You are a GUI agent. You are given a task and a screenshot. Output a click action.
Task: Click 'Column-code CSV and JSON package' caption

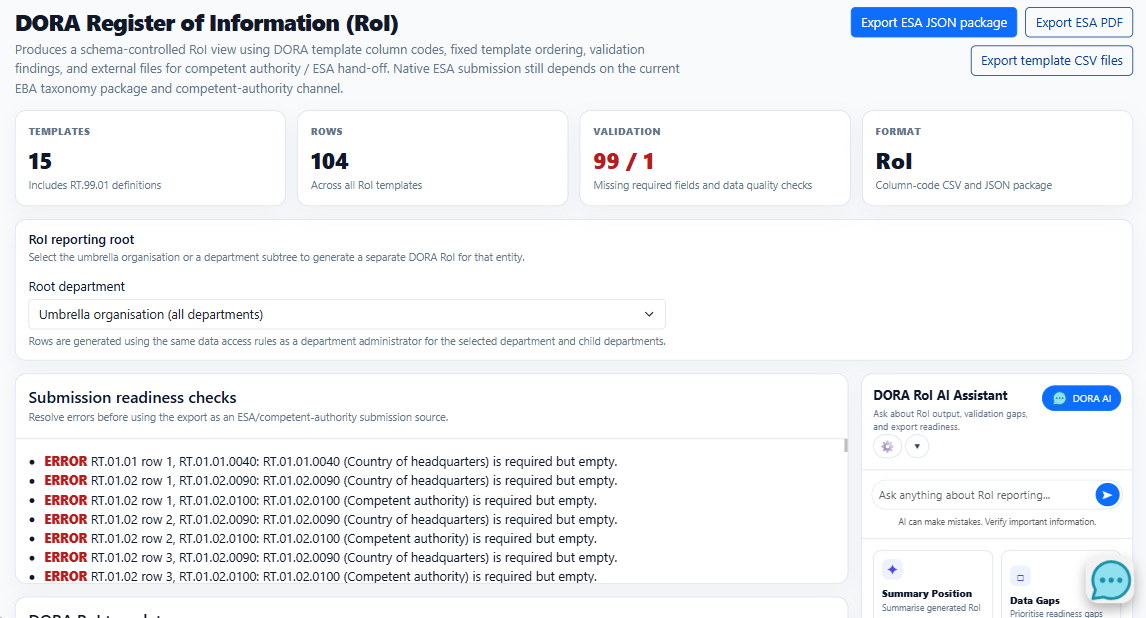pos(963,185)
